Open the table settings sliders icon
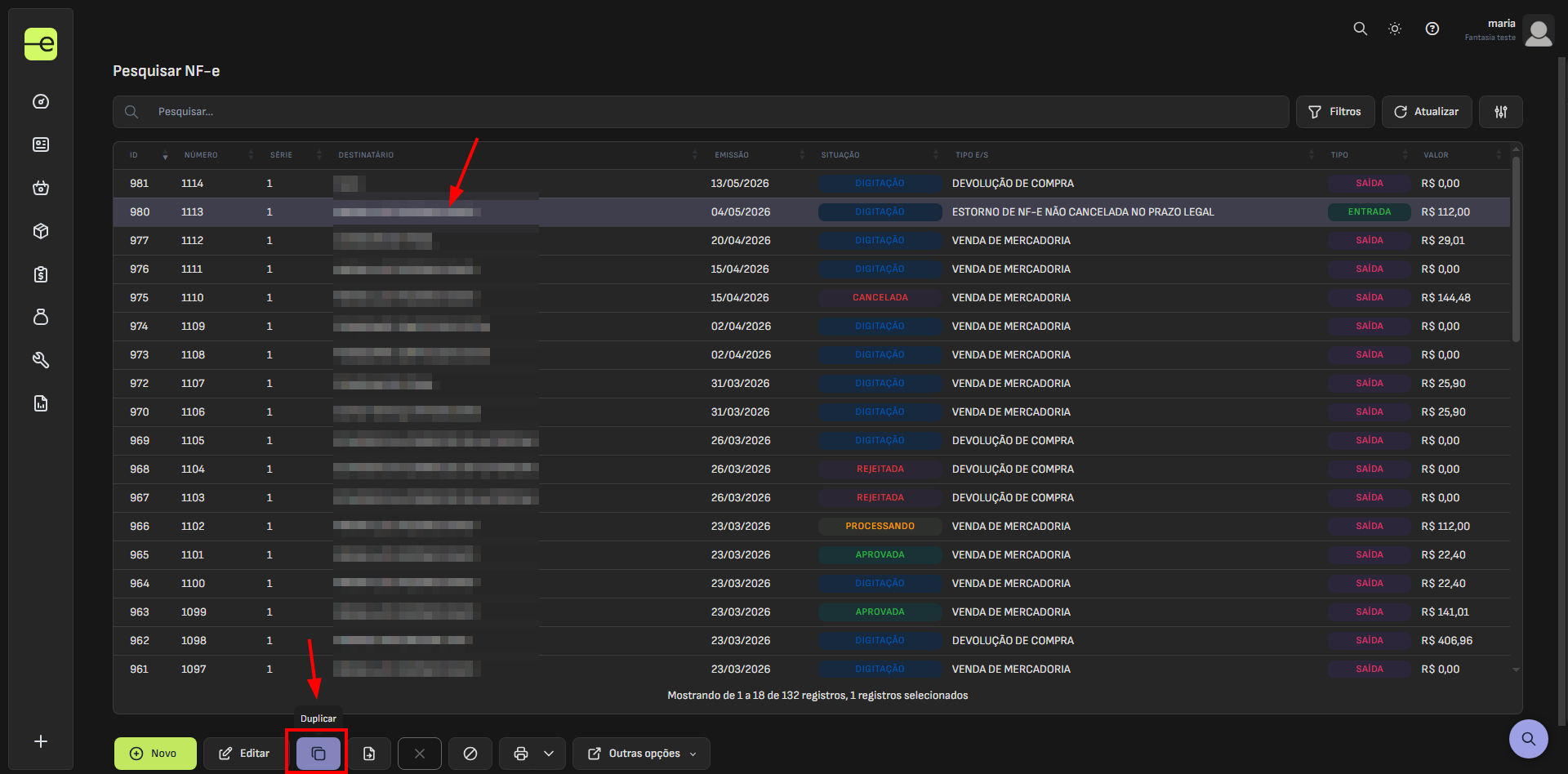 tap(1501, 112)
